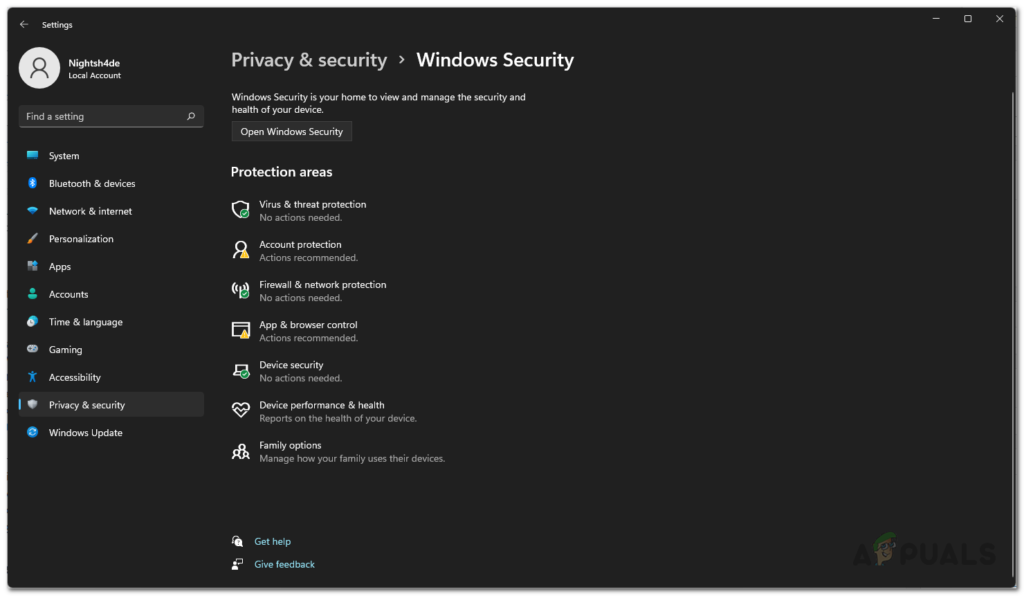This screenshot has height=596, width=1024.
Task: Click the Accessibility sidebar icon
Action: point(33,377)
